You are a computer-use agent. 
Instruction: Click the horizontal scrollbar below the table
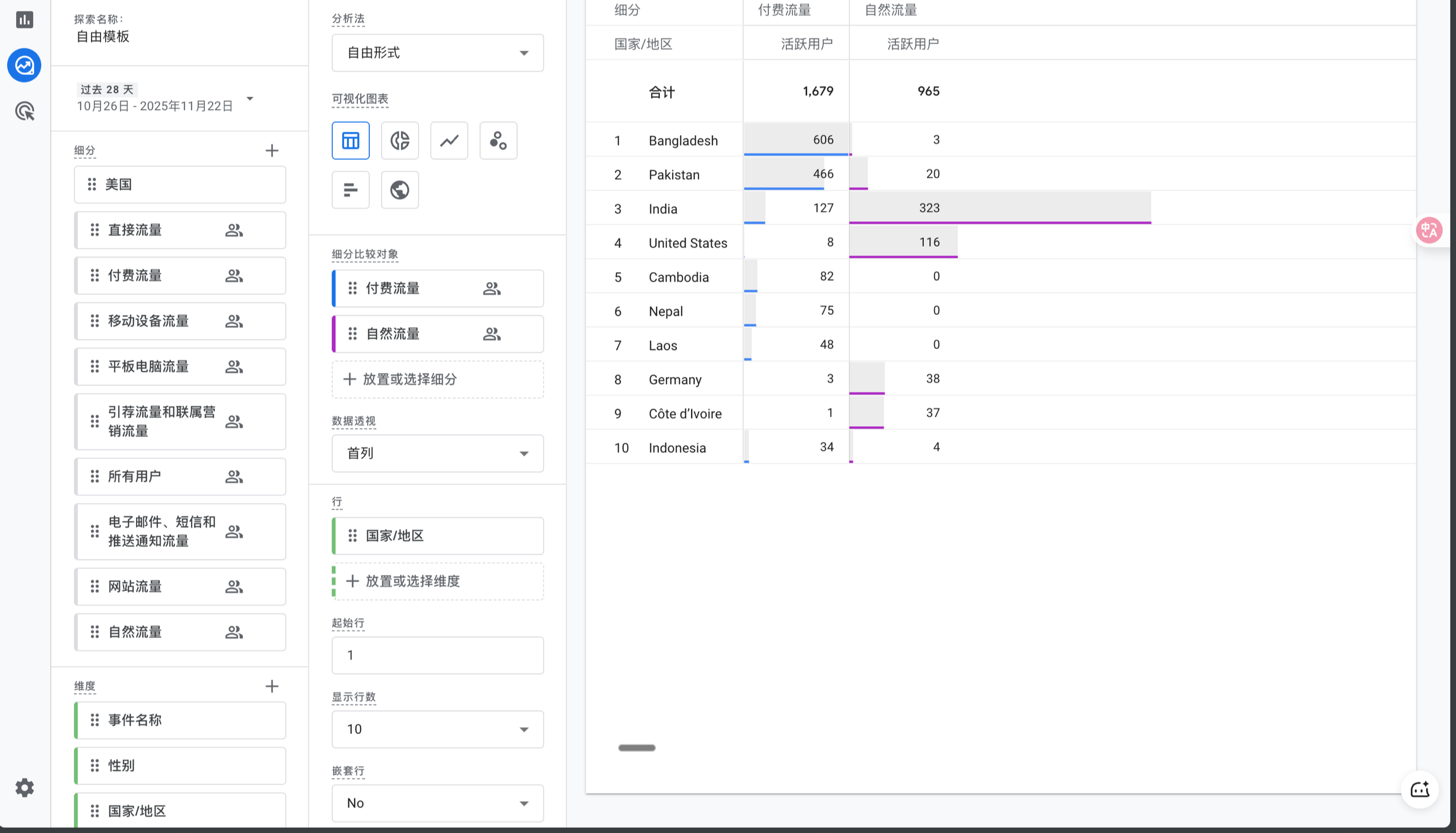(x=637, y=748)
